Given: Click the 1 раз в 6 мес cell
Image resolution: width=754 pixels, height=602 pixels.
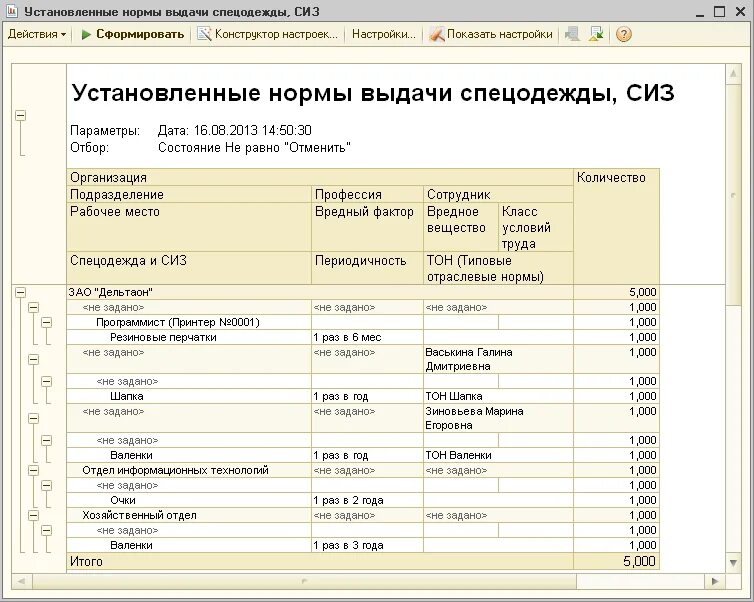Looking at the screenshot, I should pyautogui.click(x=367, y=337).
